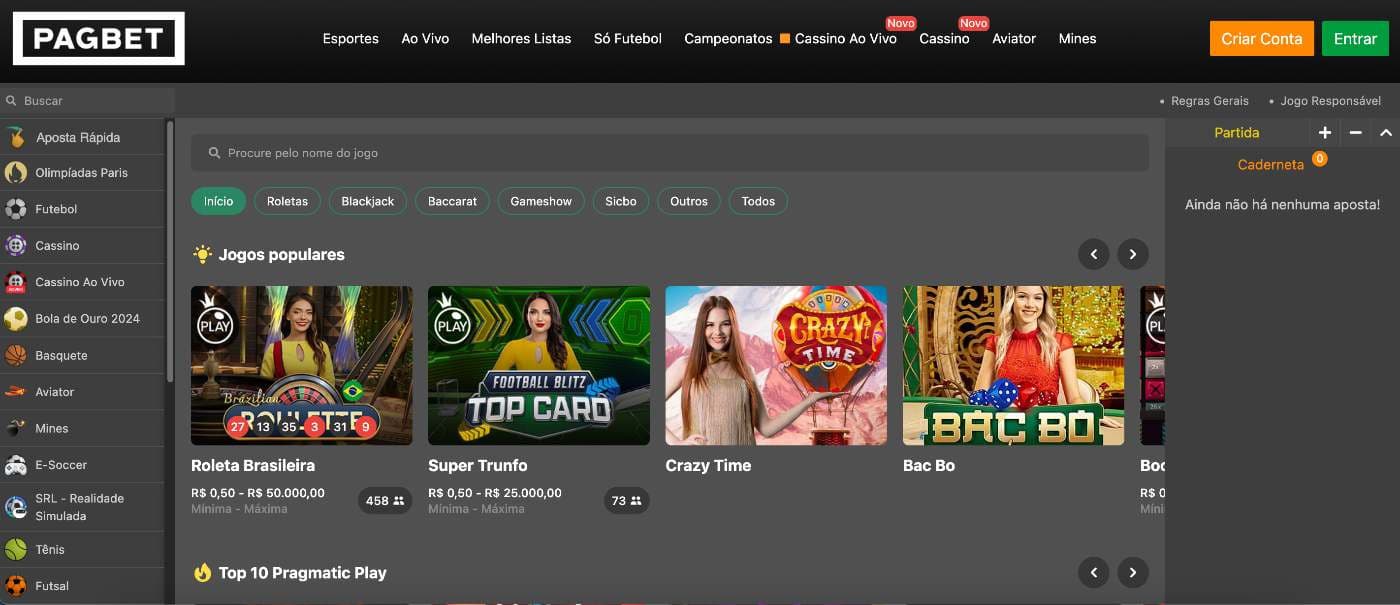Open Campeonatos in the top menu
Image resolution: width=1400 pixels, height=605 pixels.
(728, 39)
